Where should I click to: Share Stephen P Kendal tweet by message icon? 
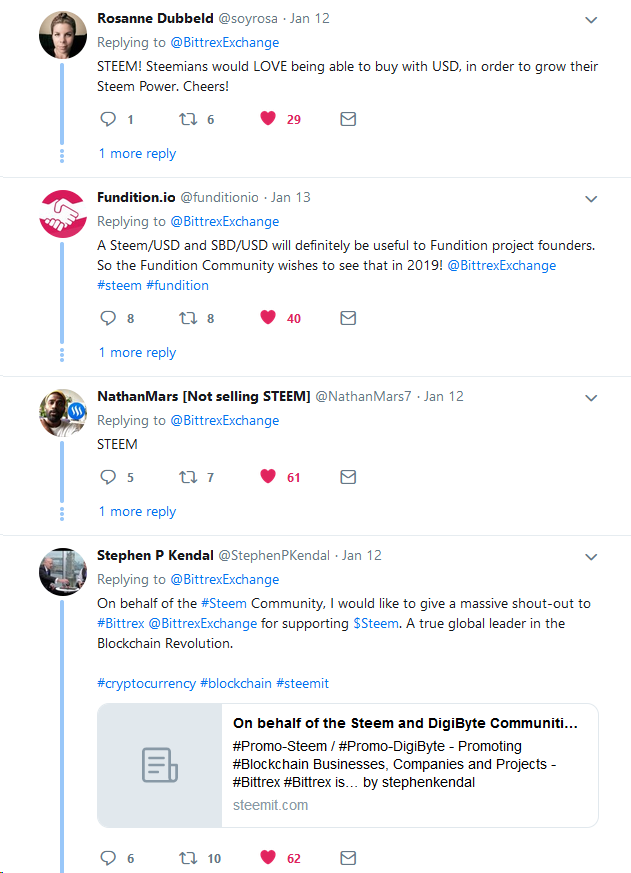coord(348,858)
